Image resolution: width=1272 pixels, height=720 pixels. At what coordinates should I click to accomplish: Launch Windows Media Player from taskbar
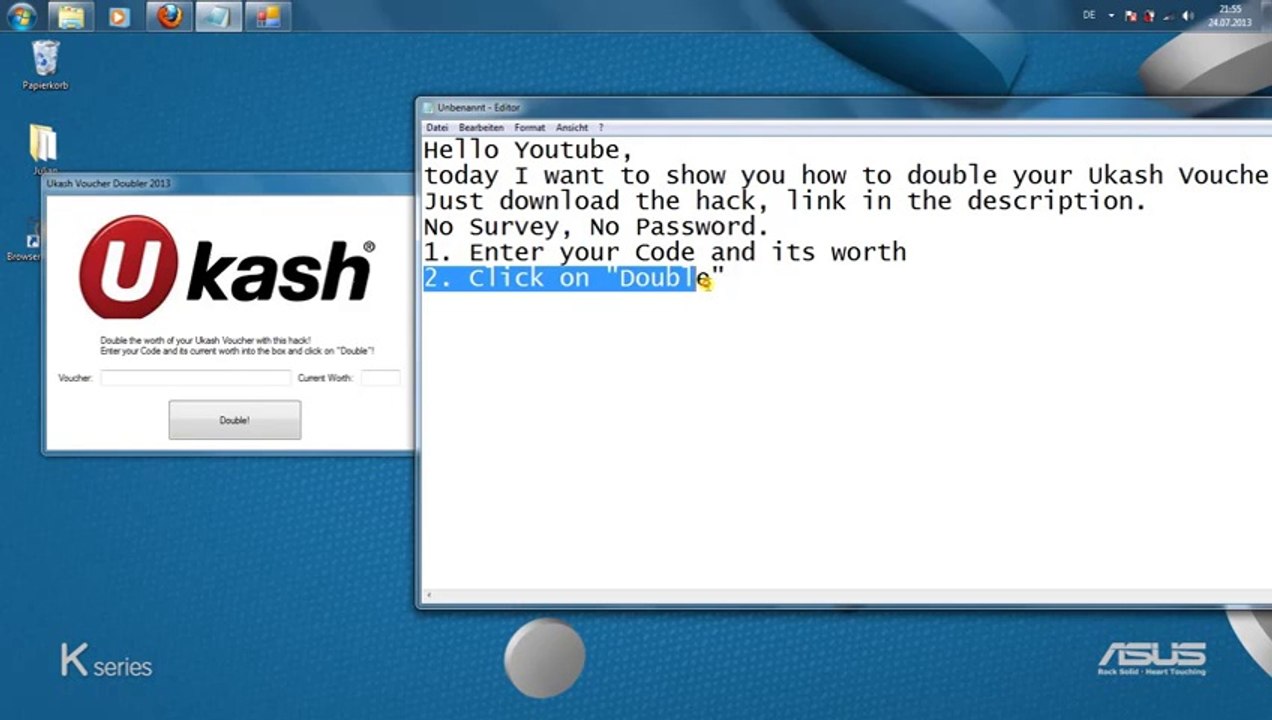(119, 16)
